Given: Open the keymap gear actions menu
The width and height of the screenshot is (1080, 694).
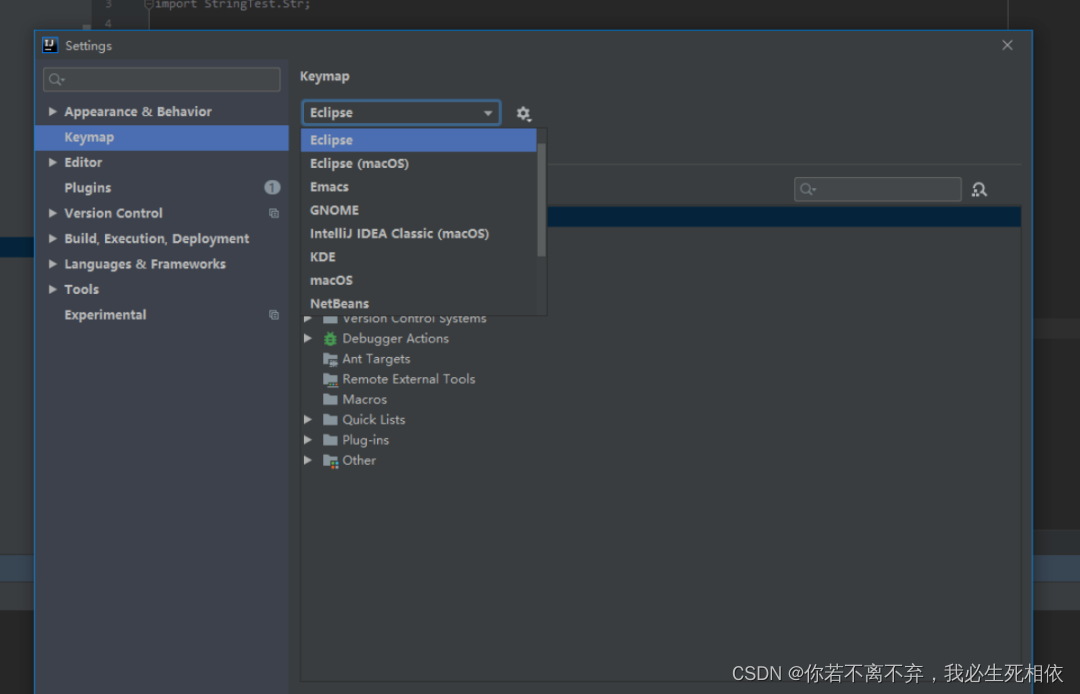Looking at the screenshot, I should pyautogui.click(x=523, y=114).
